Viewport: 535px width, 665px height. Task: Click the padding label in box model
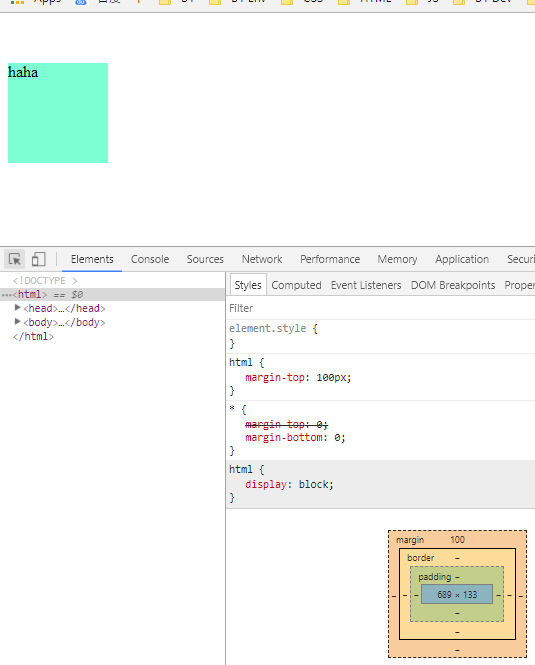coord(434,577)
